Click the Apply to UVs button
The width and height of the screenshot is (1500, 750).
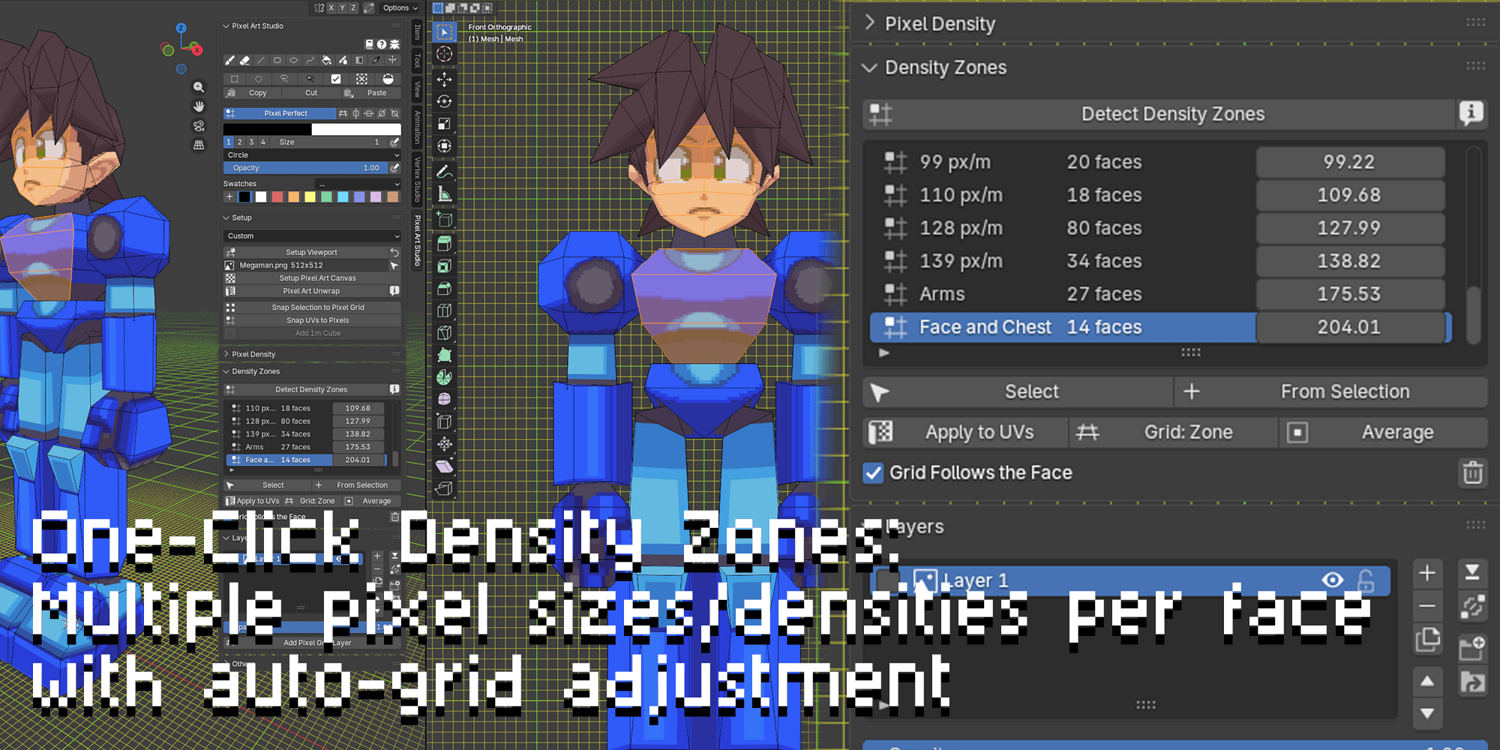965,432
